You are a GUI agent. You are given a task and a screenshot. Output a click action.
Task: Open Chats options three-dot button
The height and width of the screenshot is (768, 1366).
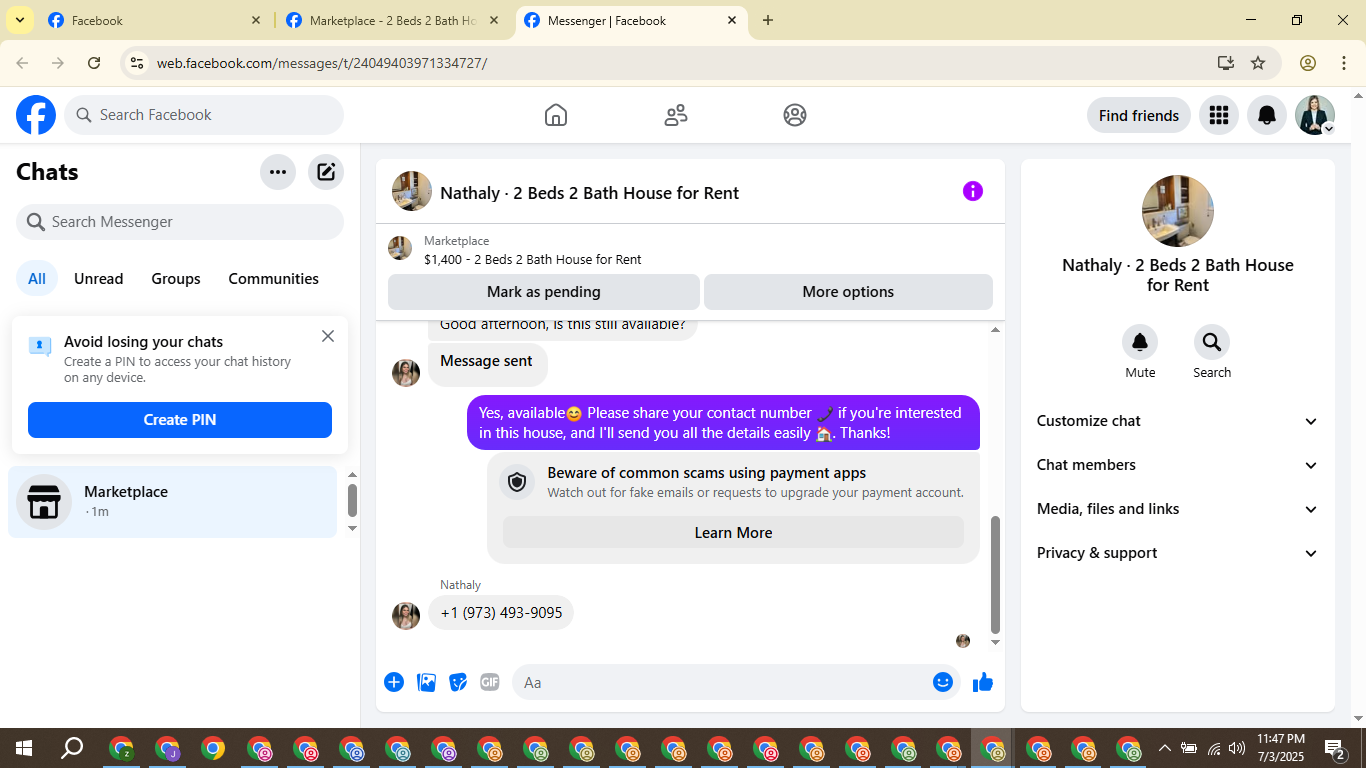(x=278, y=172)
